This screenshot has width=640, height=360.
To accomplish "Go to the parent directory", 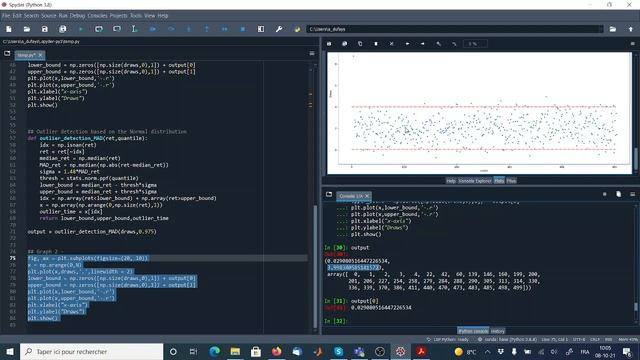I will tap(631, 29).
